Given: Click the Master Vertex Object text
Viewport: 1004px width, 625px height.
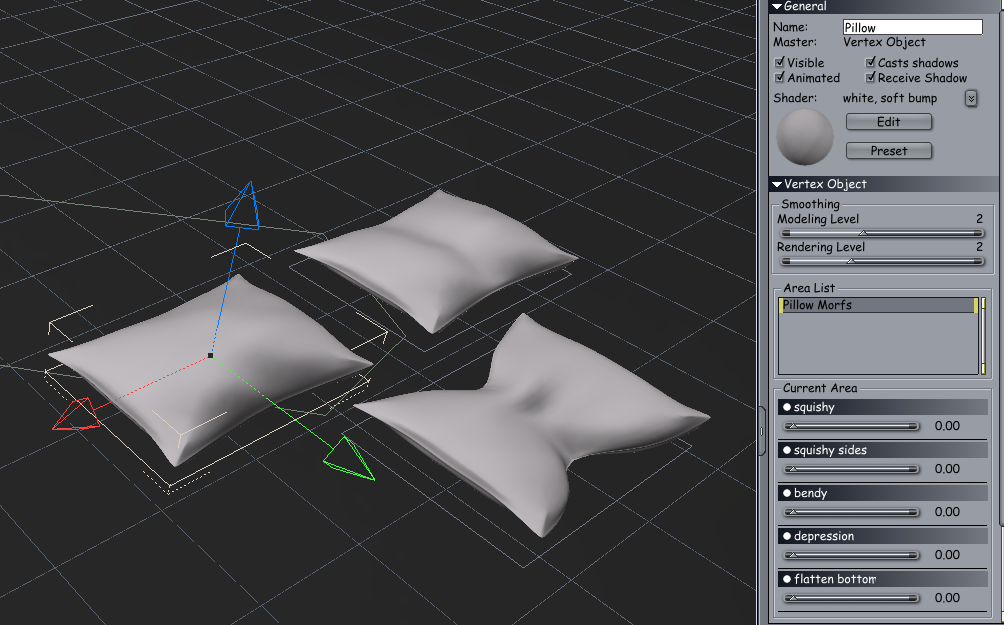Looking at the screenshot, I should pyautogui.click(x=884, y=42).
